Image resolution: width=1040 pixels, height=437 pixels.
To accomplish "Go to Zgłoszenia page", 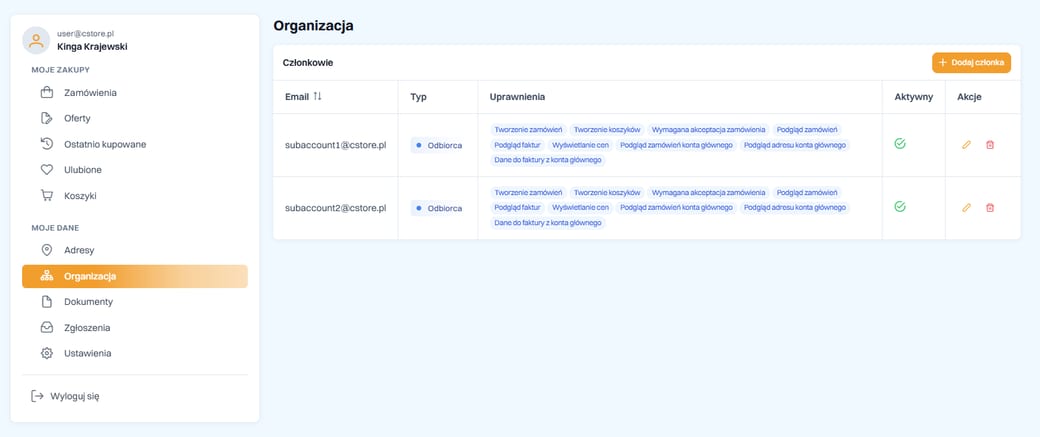I will (x=135, y=328).
